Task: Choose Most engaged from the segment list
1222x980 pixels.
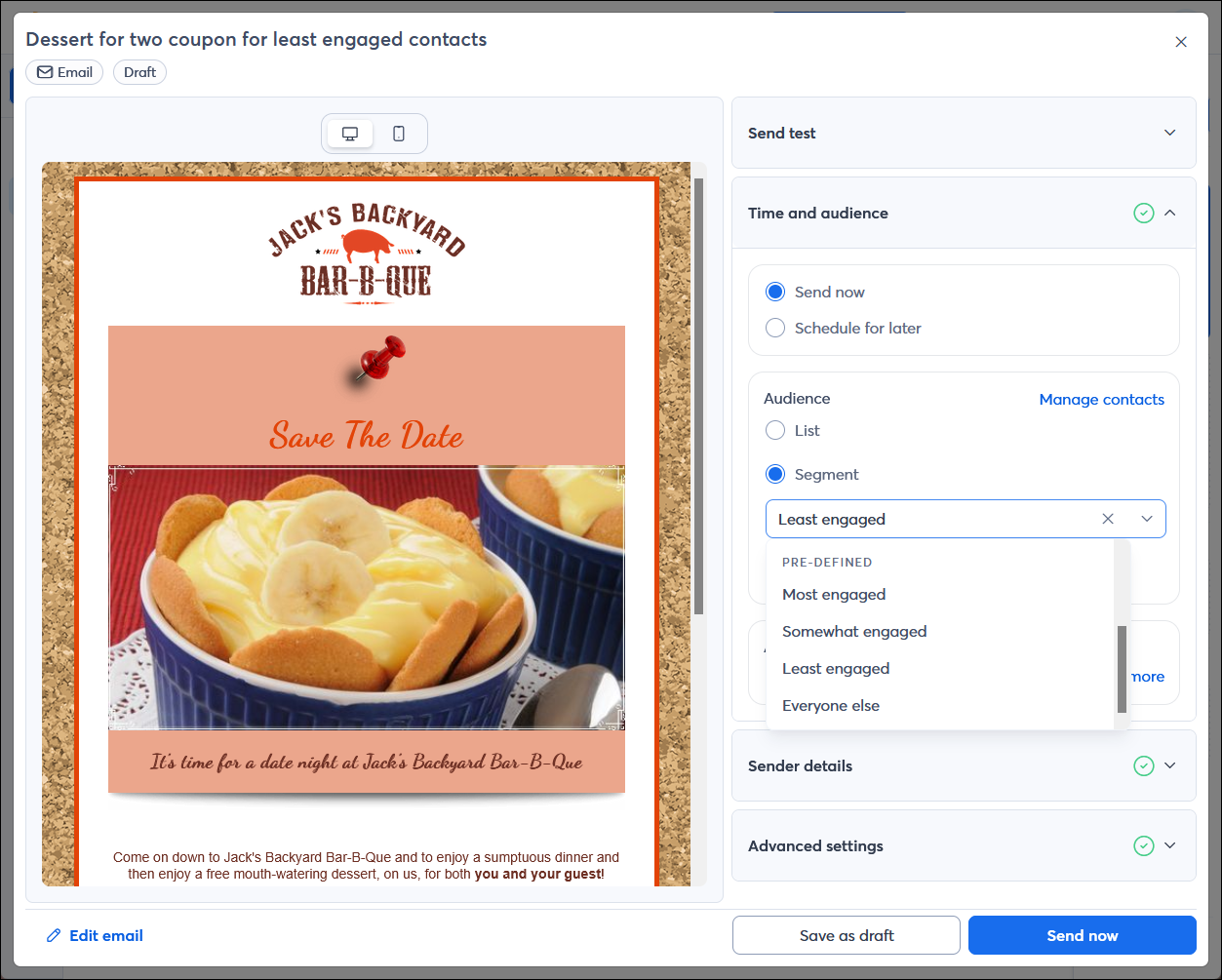Action: (834, 595)
